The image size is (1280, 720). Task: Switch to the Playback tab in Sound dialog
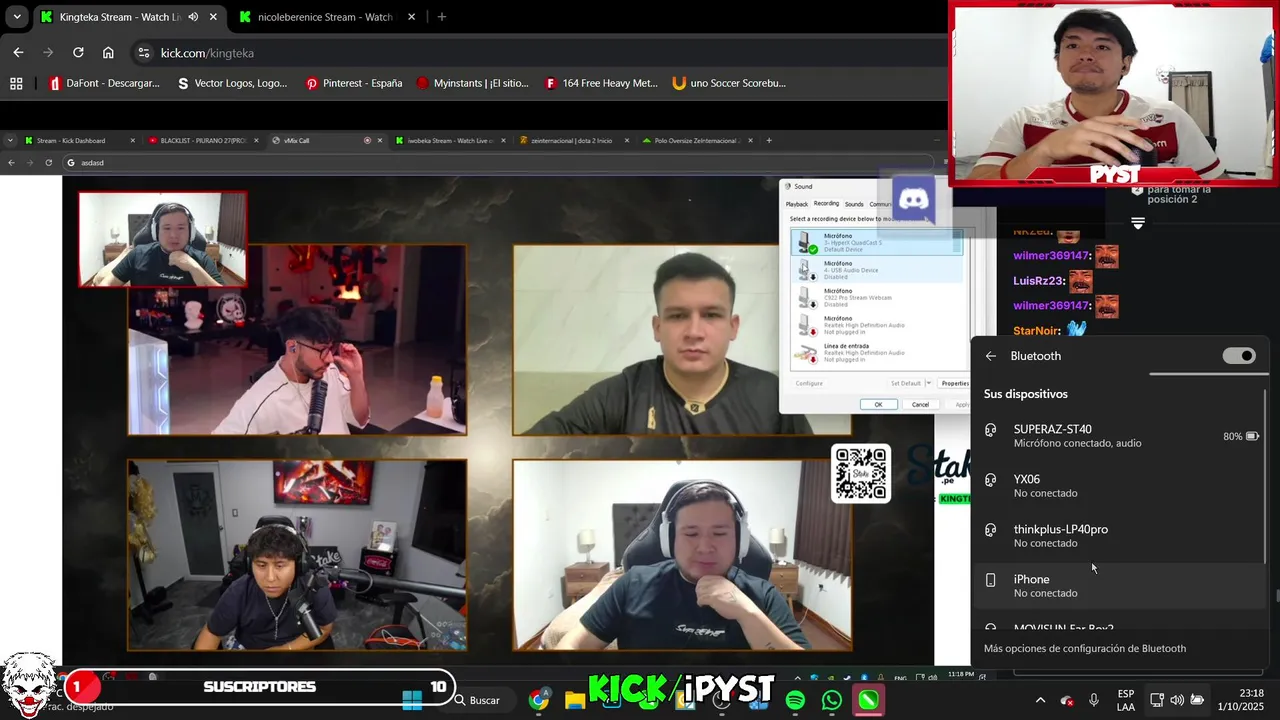click(797, 204)
